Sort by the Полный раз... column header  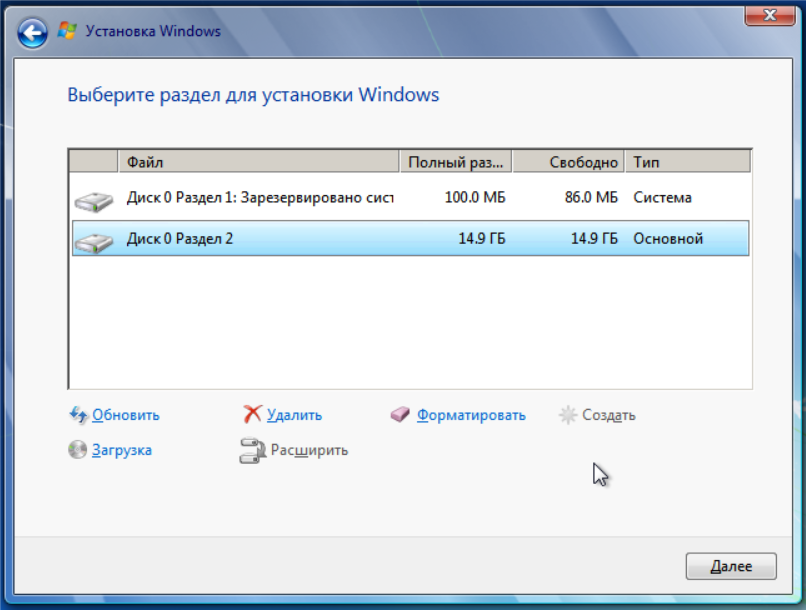[x=455, y=162]
